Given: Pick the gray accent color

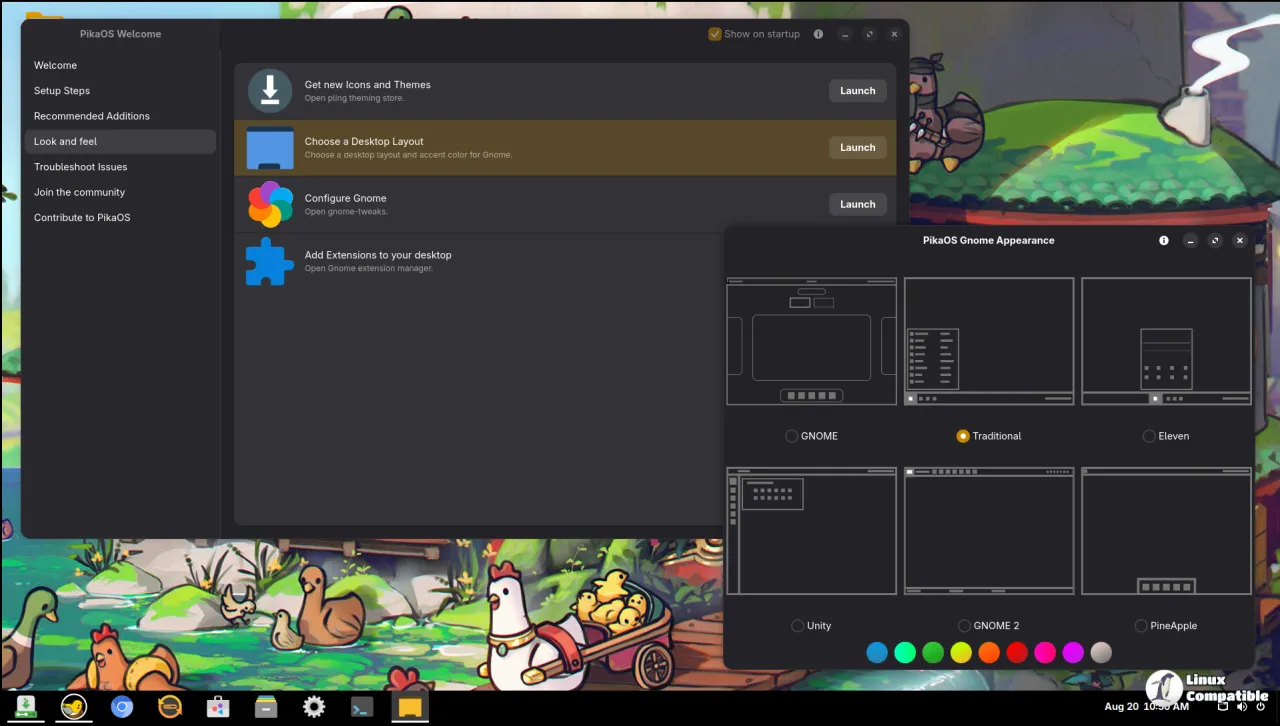Looking at the screenshot, I should pyautogui.click(x=1101, y=653).
